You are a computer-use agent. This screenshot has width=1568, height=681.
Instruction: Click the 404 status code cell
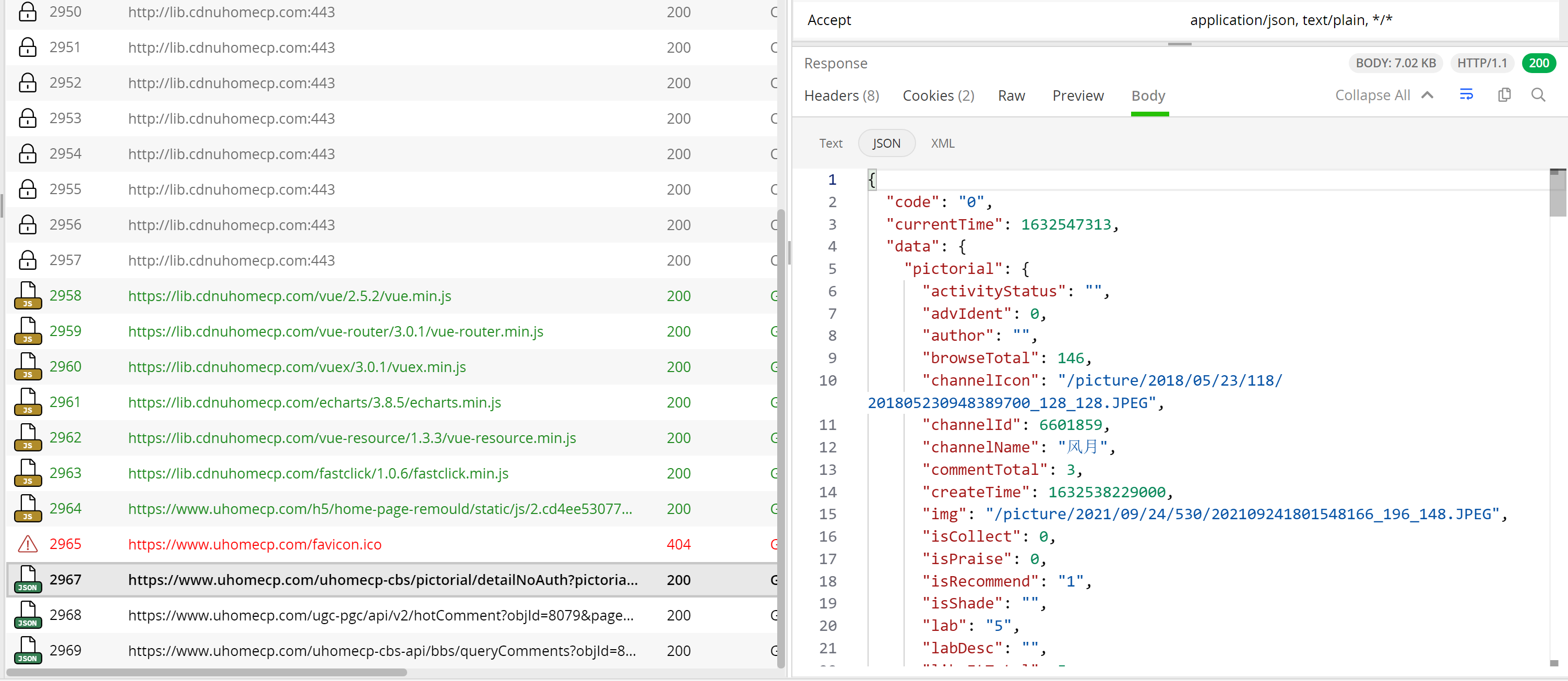(678, 544)
